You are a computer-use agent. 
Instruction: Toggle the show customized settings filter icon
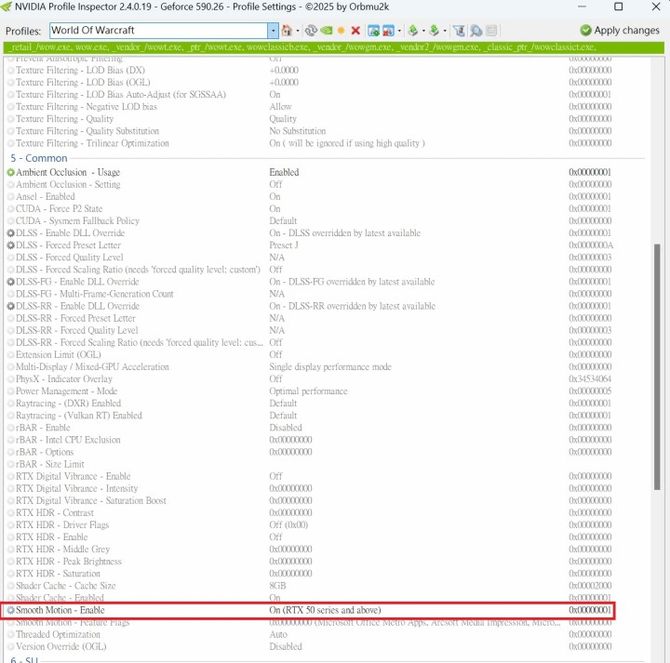(x=459, y=30)
